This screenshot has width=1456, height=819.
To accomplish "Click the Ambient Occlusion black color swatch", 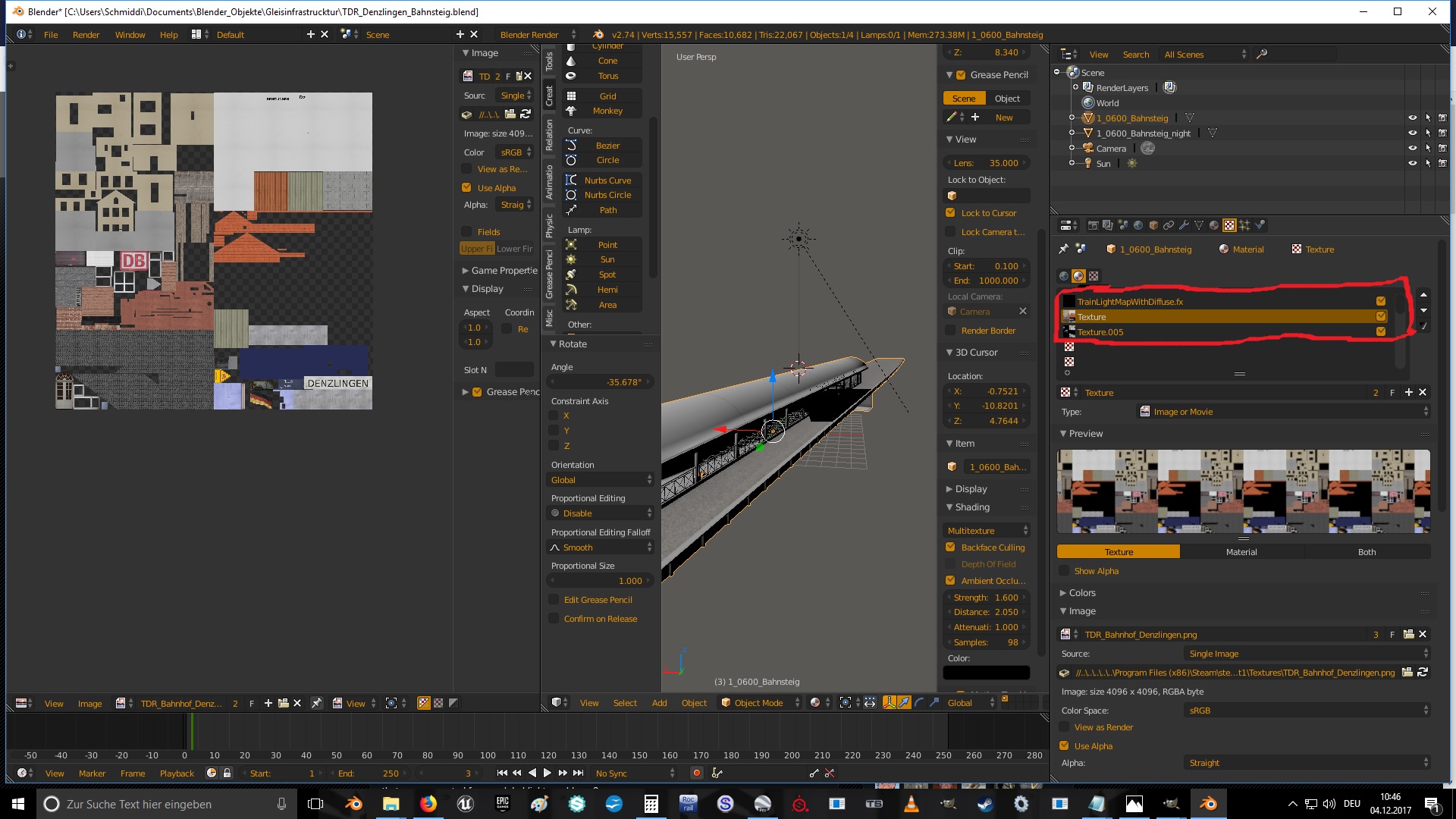I will 986,673.
